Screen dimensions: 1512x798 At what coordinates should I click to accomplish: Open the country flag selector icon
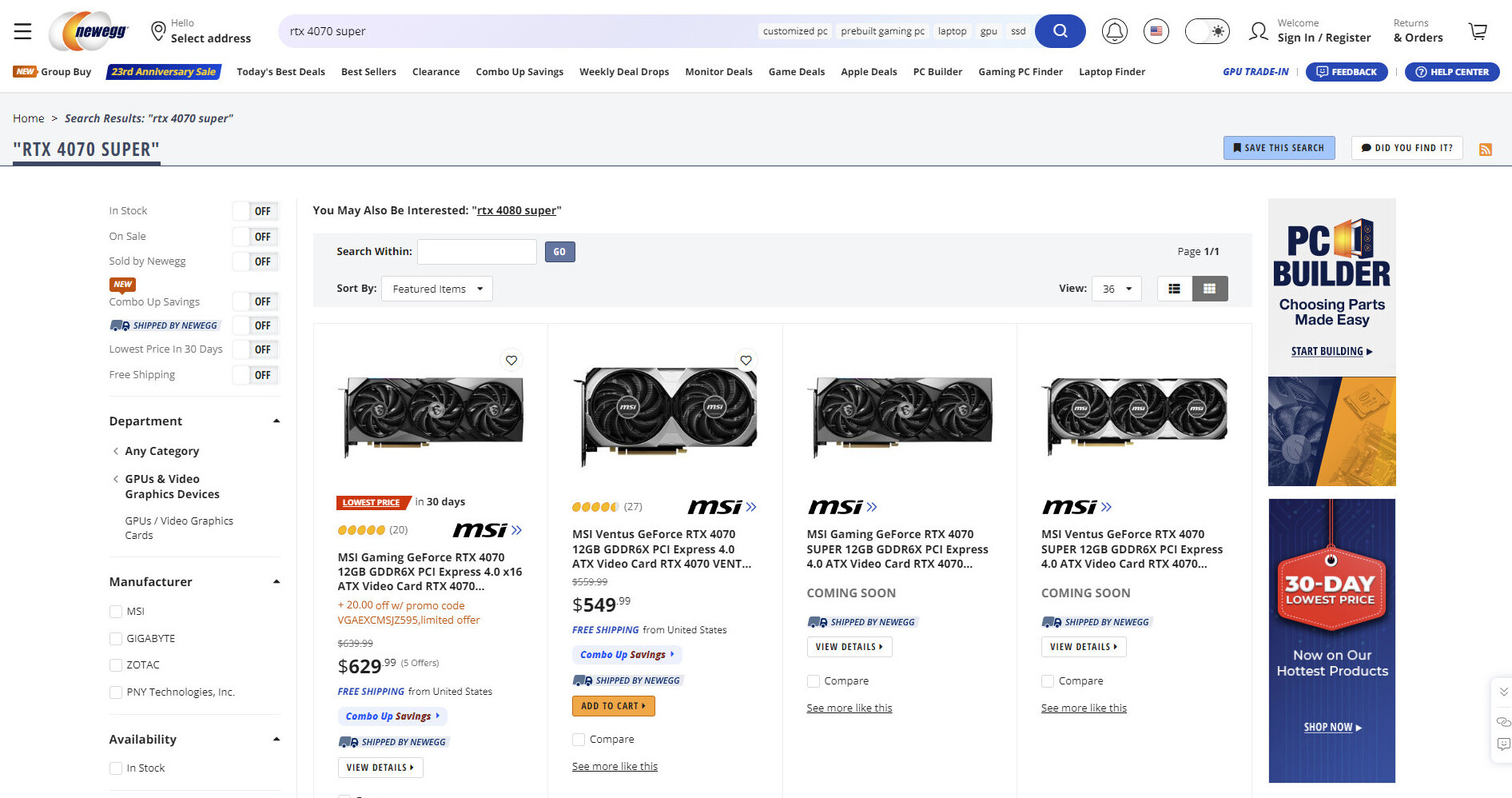coord(1156,31)
